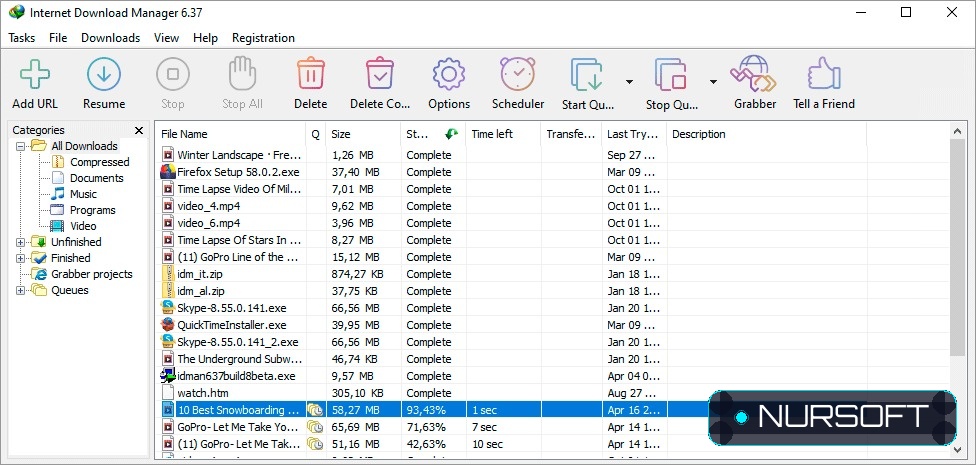Select the Video category
The image size is (976, 465).
(83, 226)
